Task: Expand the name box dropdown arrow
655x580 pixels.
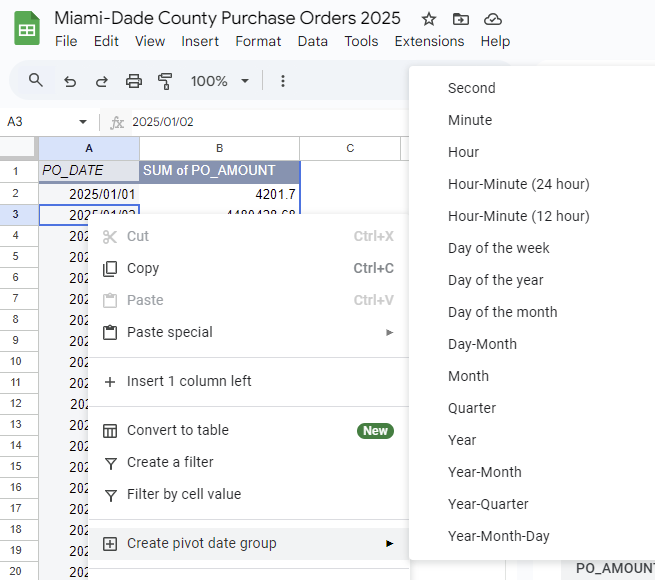Action: (x=83, y=122)
